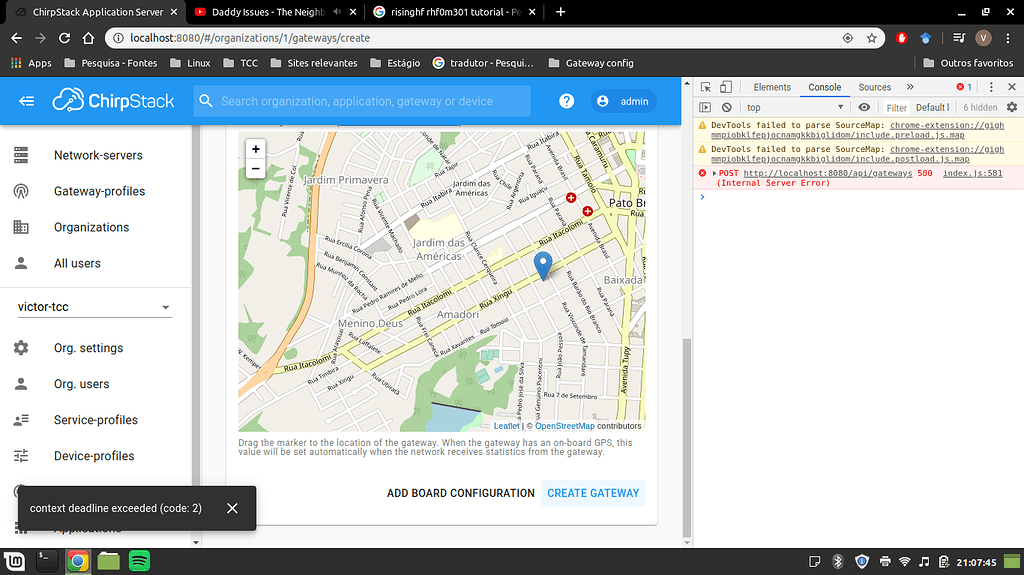Click the Create Gateway button
The image size is (1024, 575).
click(593, 493)
